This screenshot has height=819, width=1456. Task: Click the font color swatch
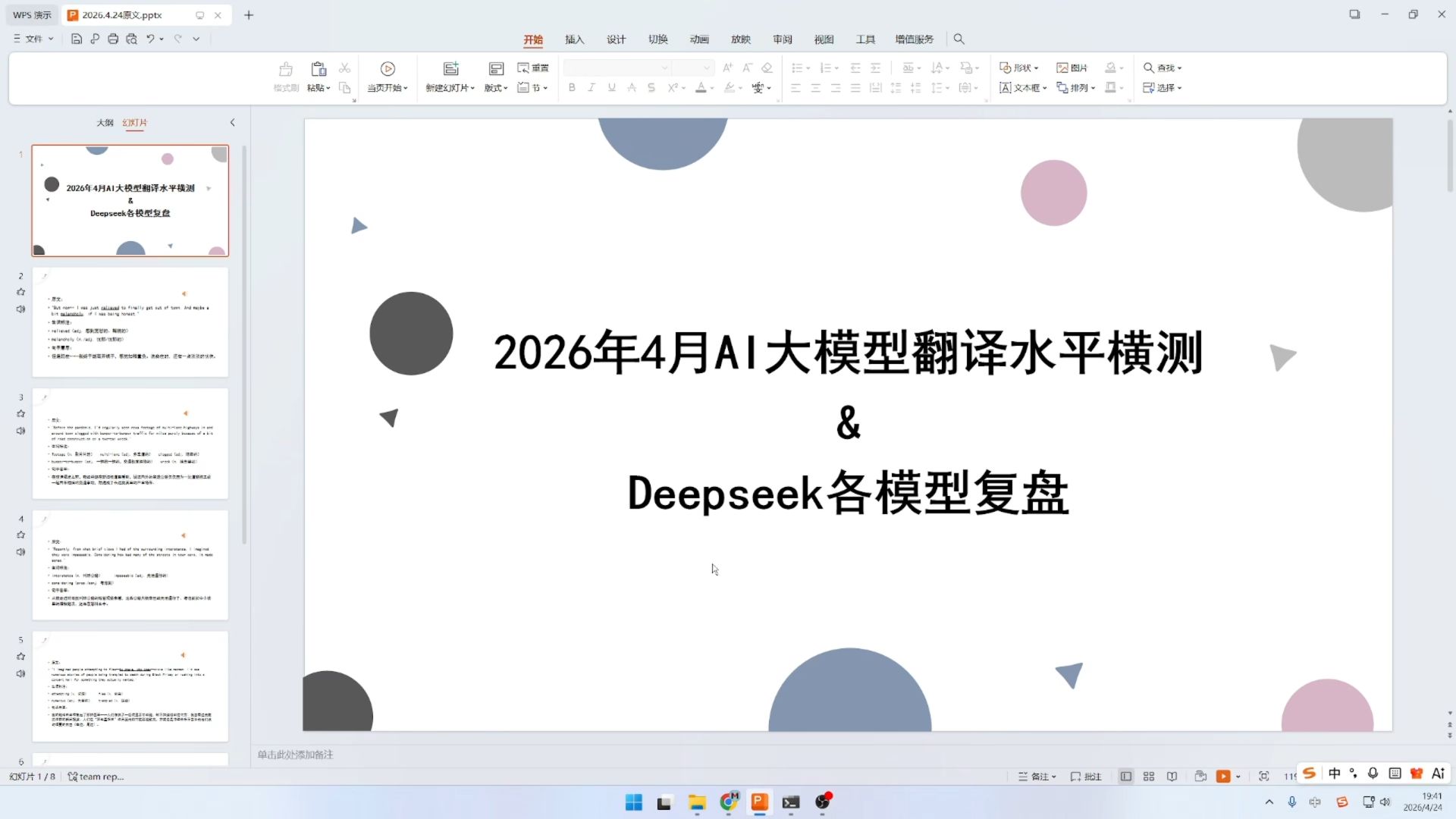(701, 88)
